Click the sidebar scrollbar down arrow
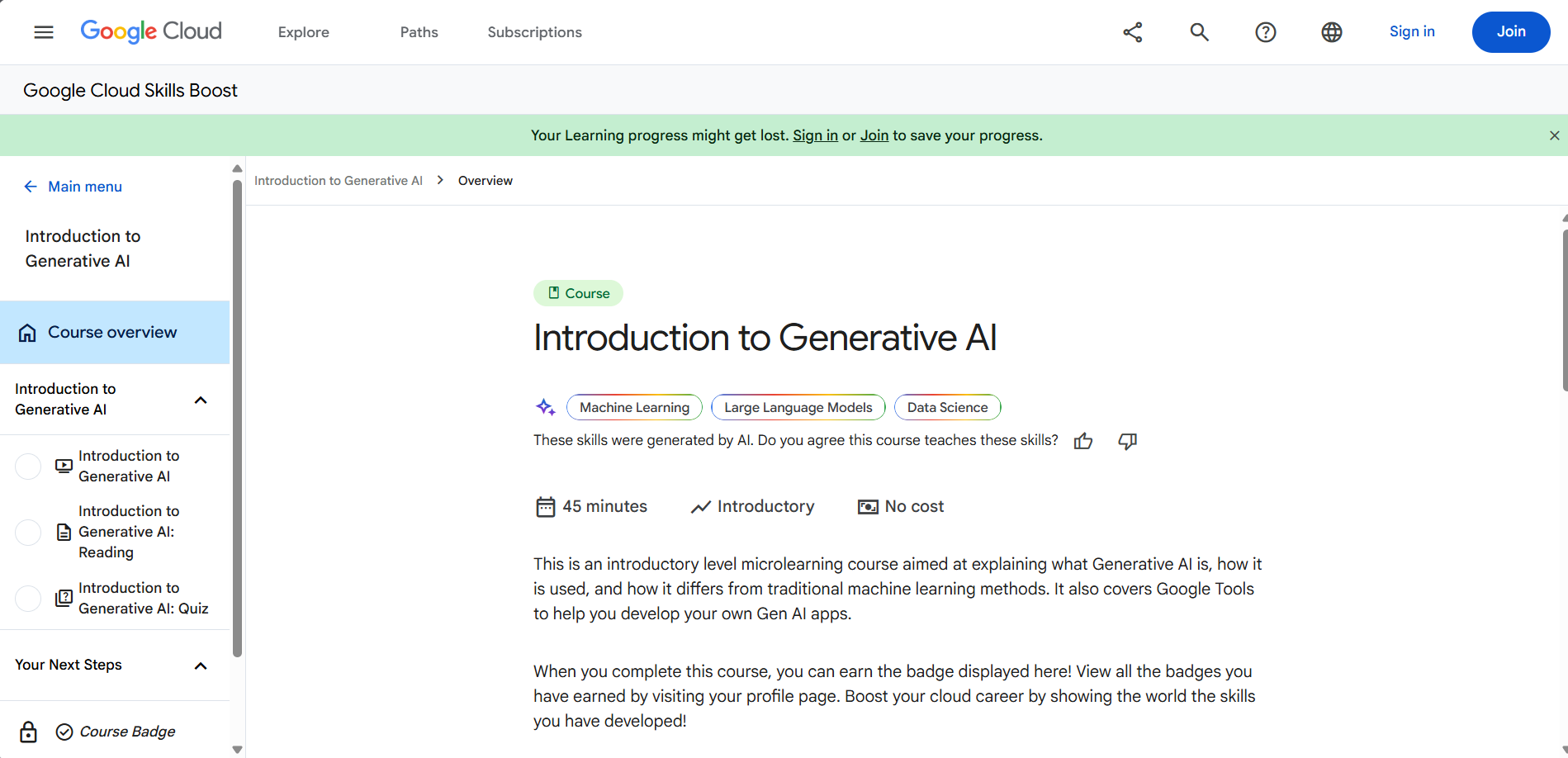 pyautogui.click(x=238, y=750)
